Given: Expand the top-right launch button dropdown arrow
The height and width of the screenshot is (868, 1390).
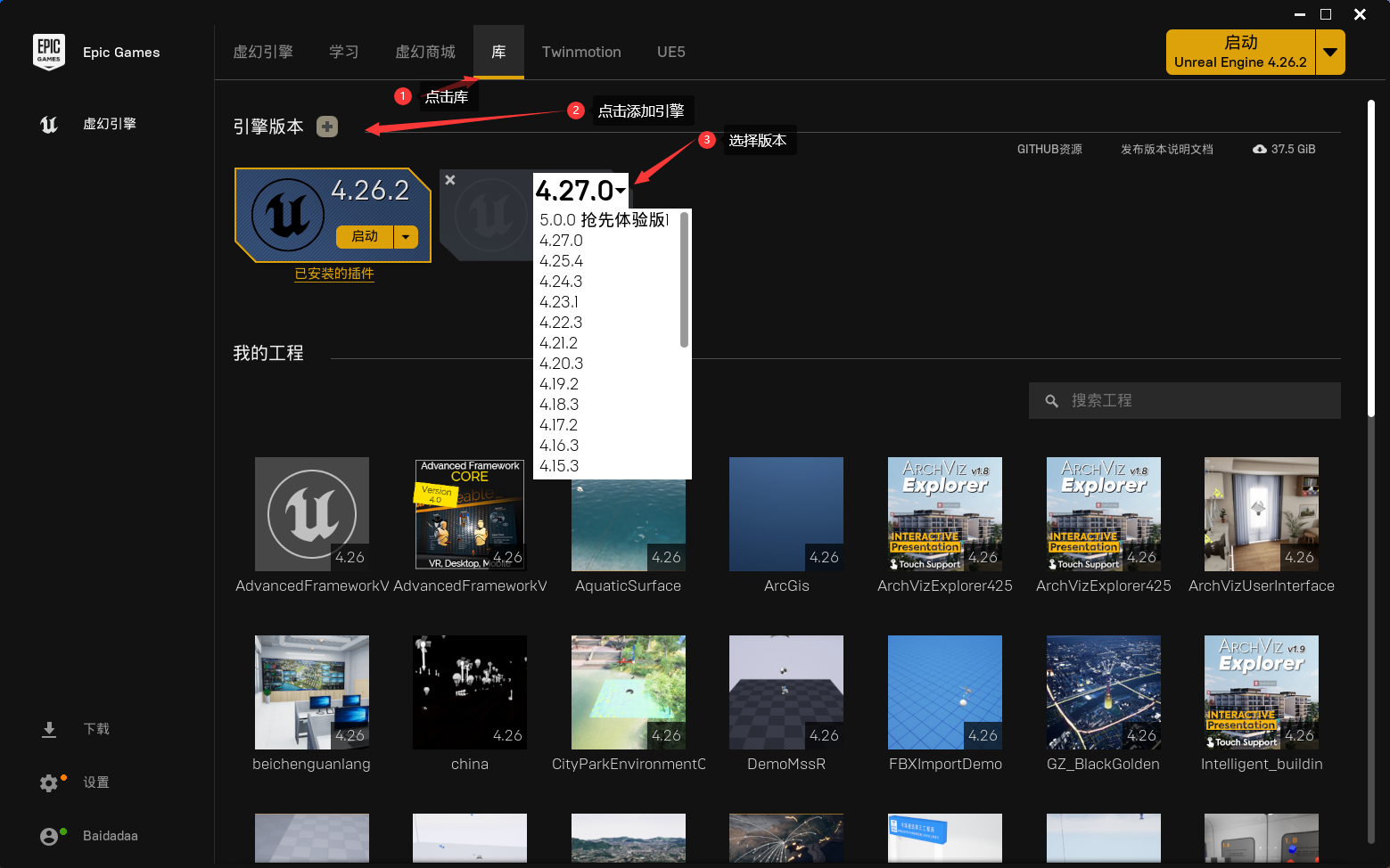Looking at the screenshot, I should [1330, 52].
